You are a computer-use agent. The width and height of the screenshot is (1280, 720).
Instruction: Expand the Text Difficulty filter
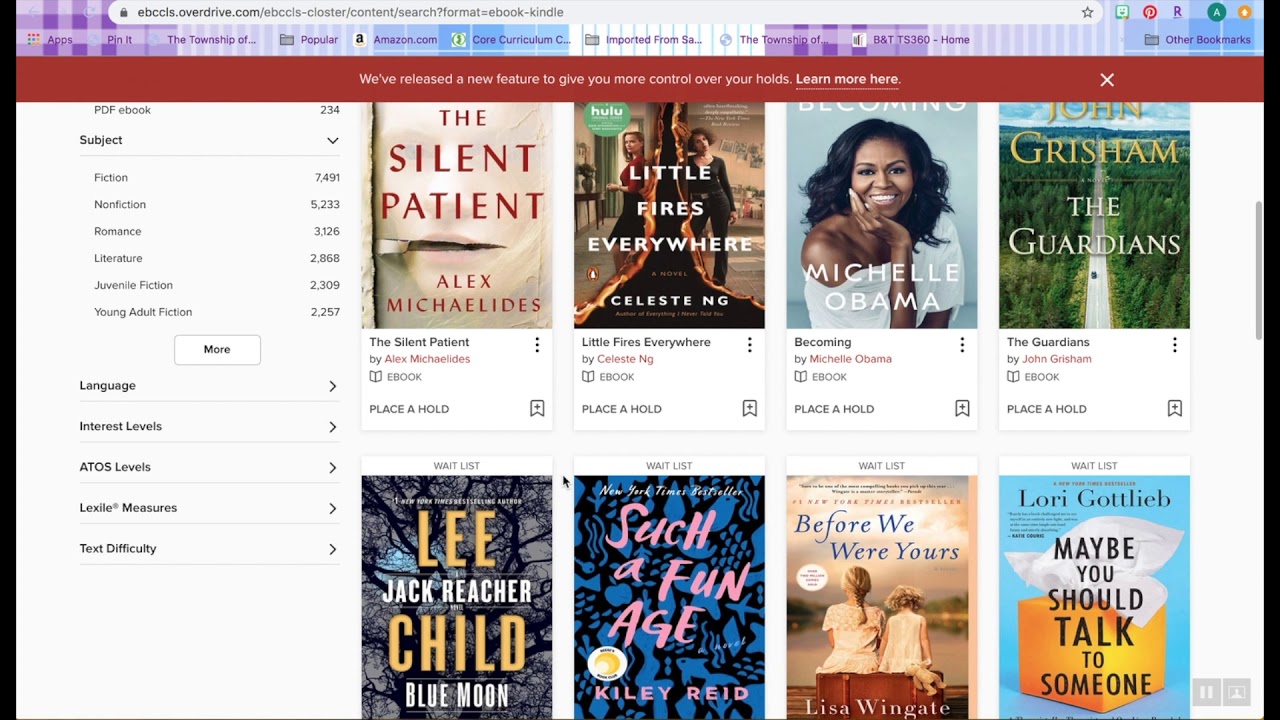[x=210, y=549]
